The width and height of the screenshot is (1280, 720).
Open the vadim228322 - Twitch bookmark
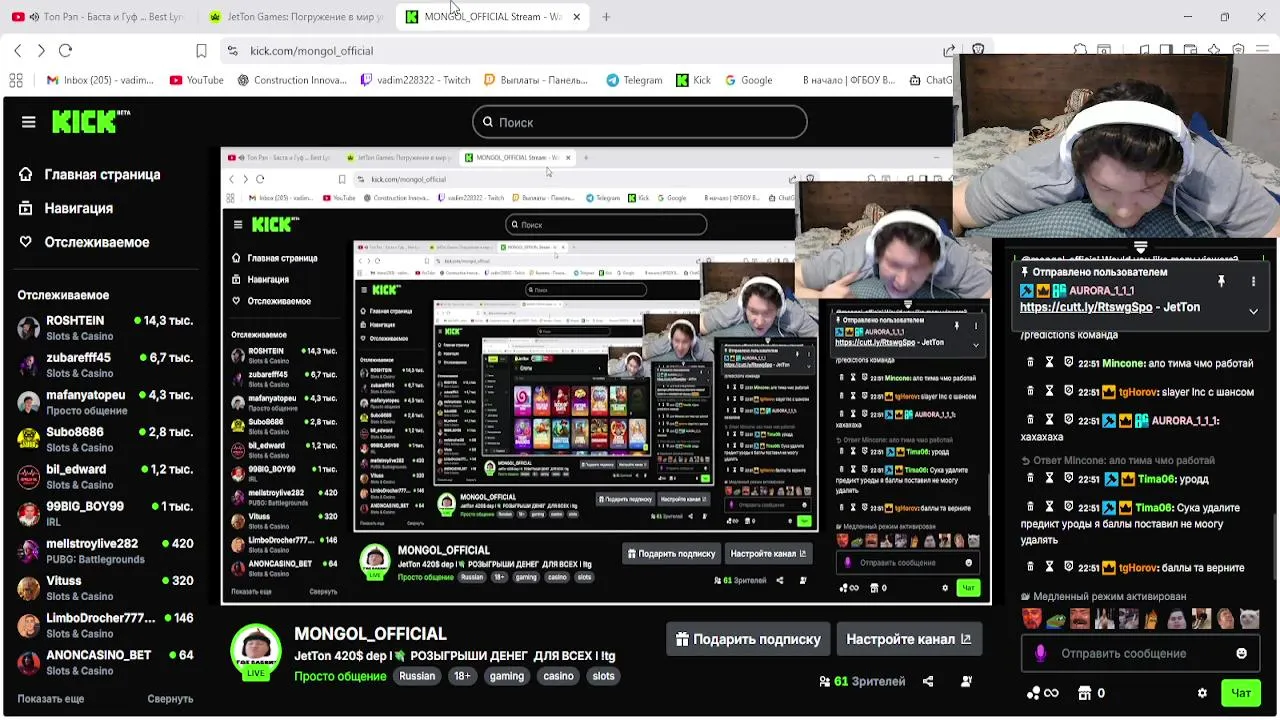click(x=415, y=80)
